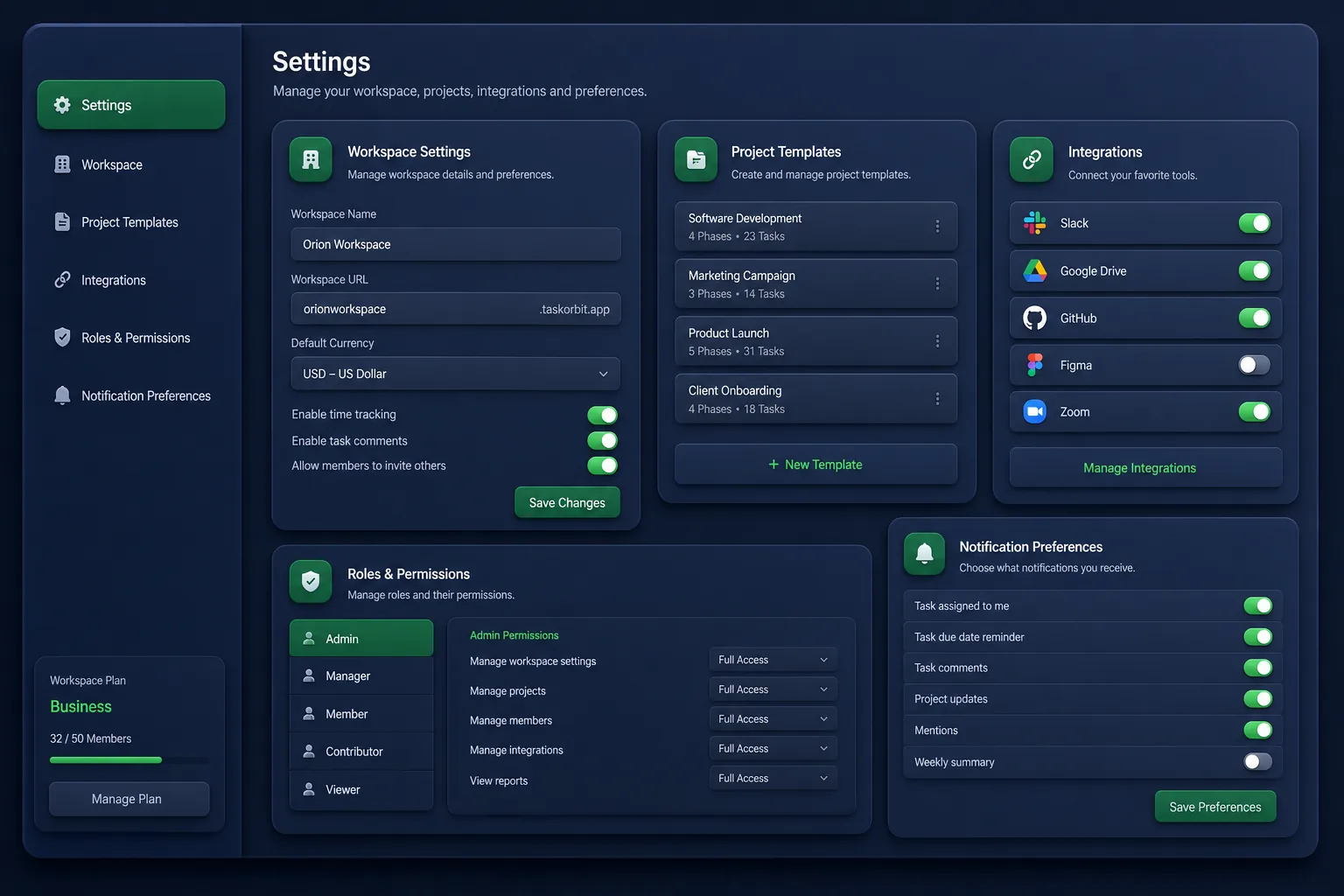Disable Task due date reminder notification
1344x896 pixels.
tap(1258, 636)
